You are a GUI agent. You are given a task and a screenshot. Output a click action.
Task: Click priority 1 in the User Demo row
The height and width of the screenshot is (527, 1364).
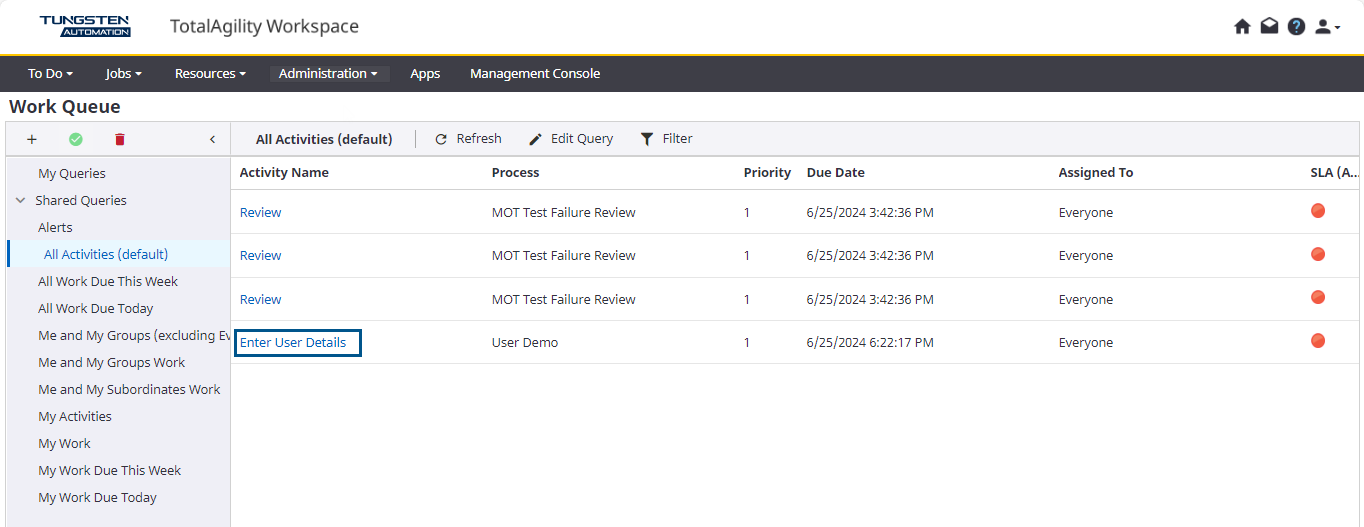[x=747, y=342]
